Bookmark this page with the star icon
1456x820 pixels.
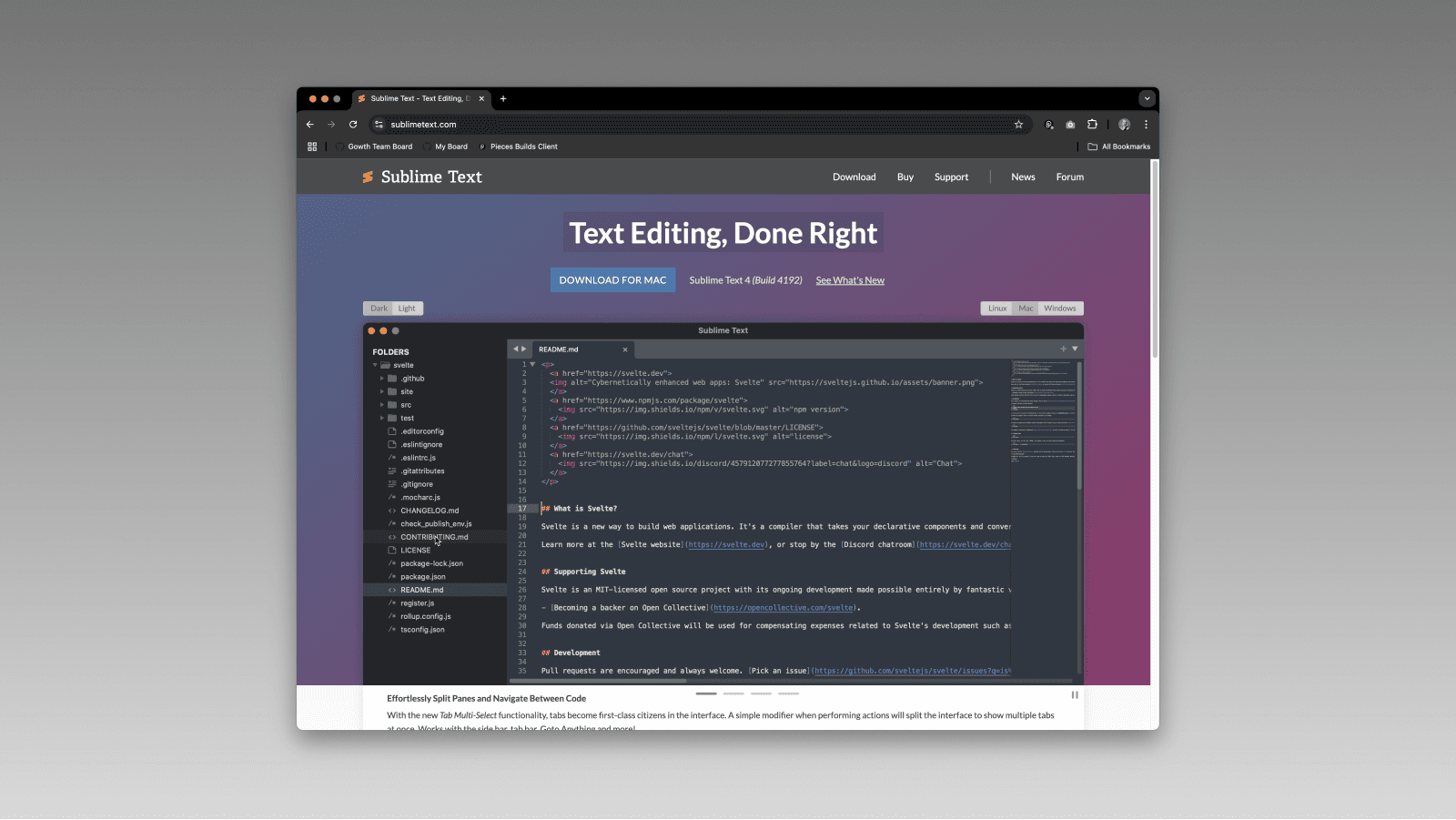point(1018,125)
